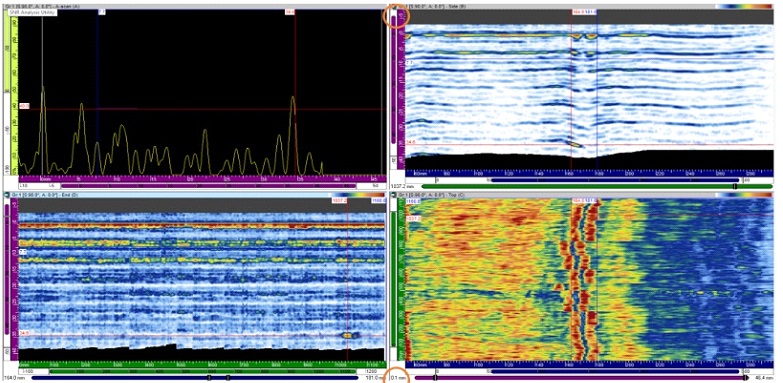The image size is (783, 383).
Task: Click the yellow indication near the End view bottom
Action: click(348, 336)
